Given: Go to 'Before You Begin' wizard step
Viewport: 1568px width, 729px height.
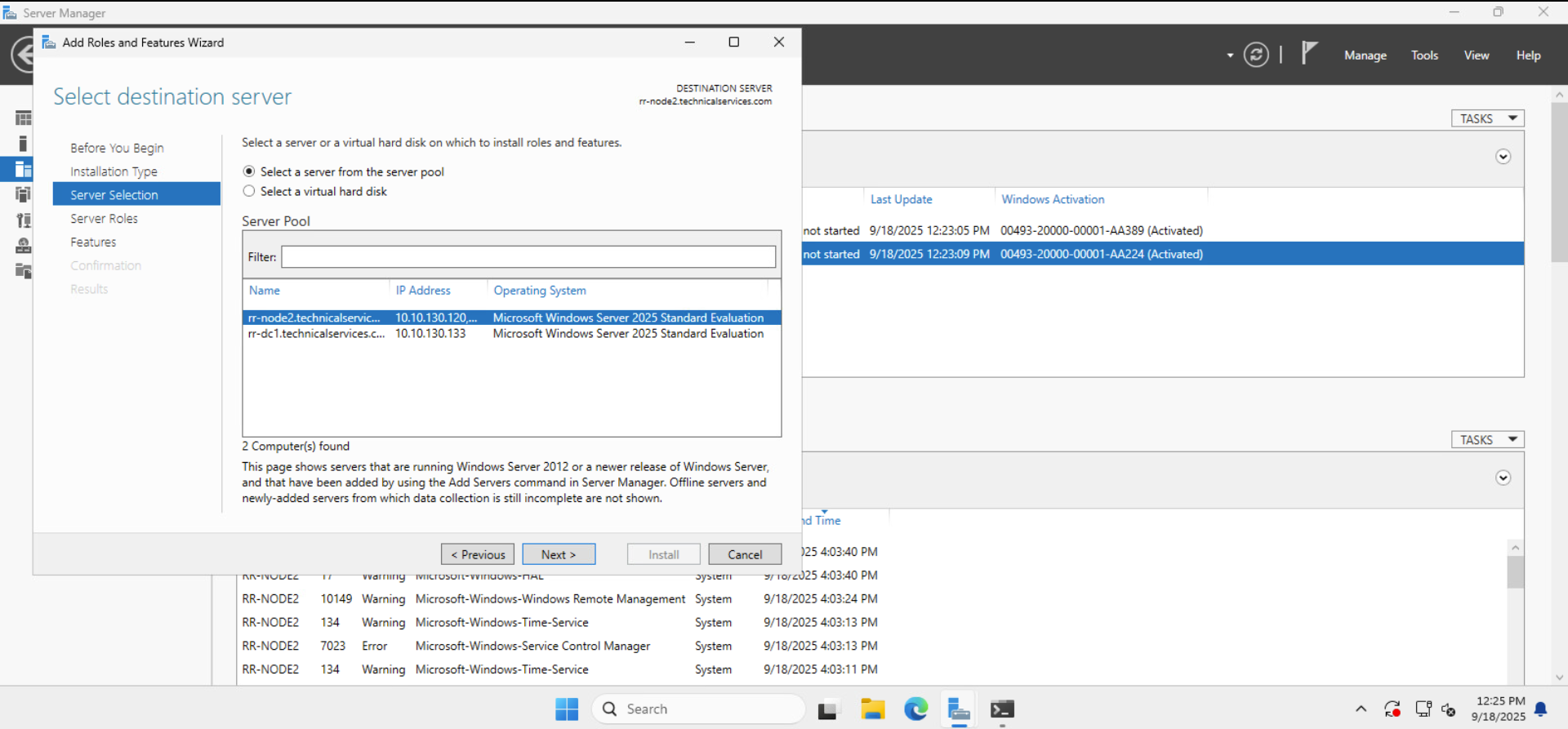Looking at the screenshot, I should [117, 148].
